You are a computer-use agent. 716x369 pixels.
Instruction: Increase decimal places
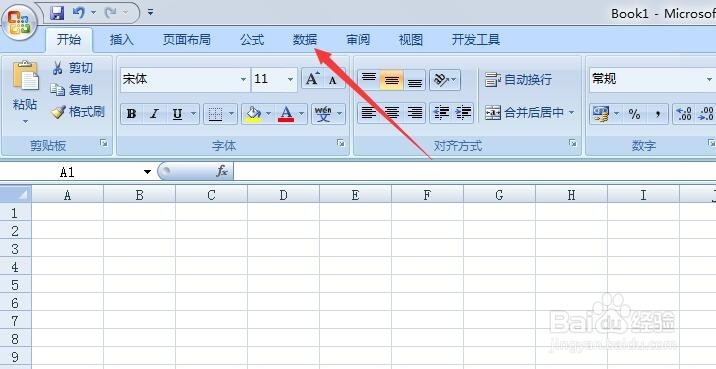[x=684, y=114]
